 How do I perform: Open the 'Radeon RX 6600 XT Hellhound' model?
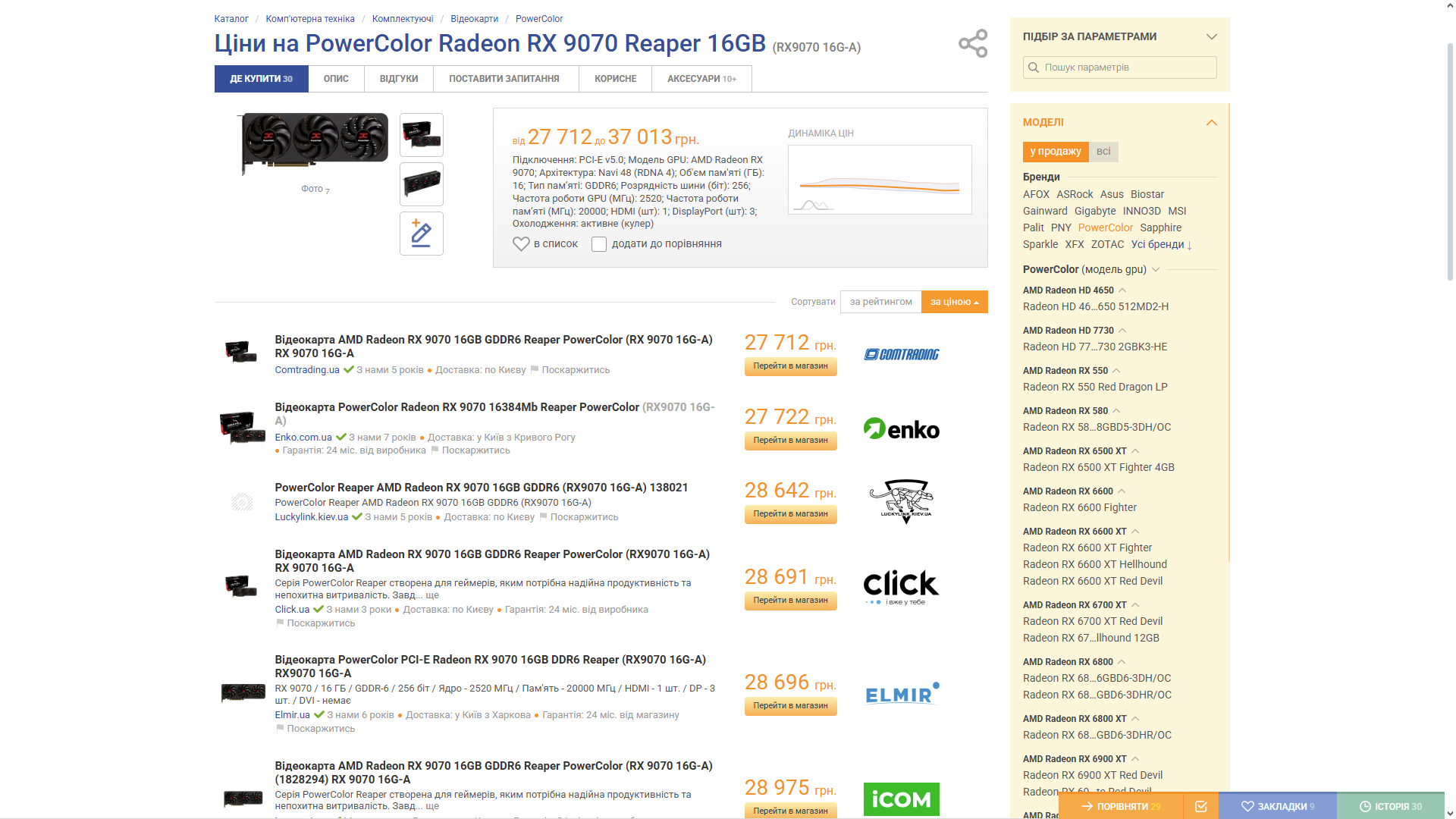coord(1095,564)
